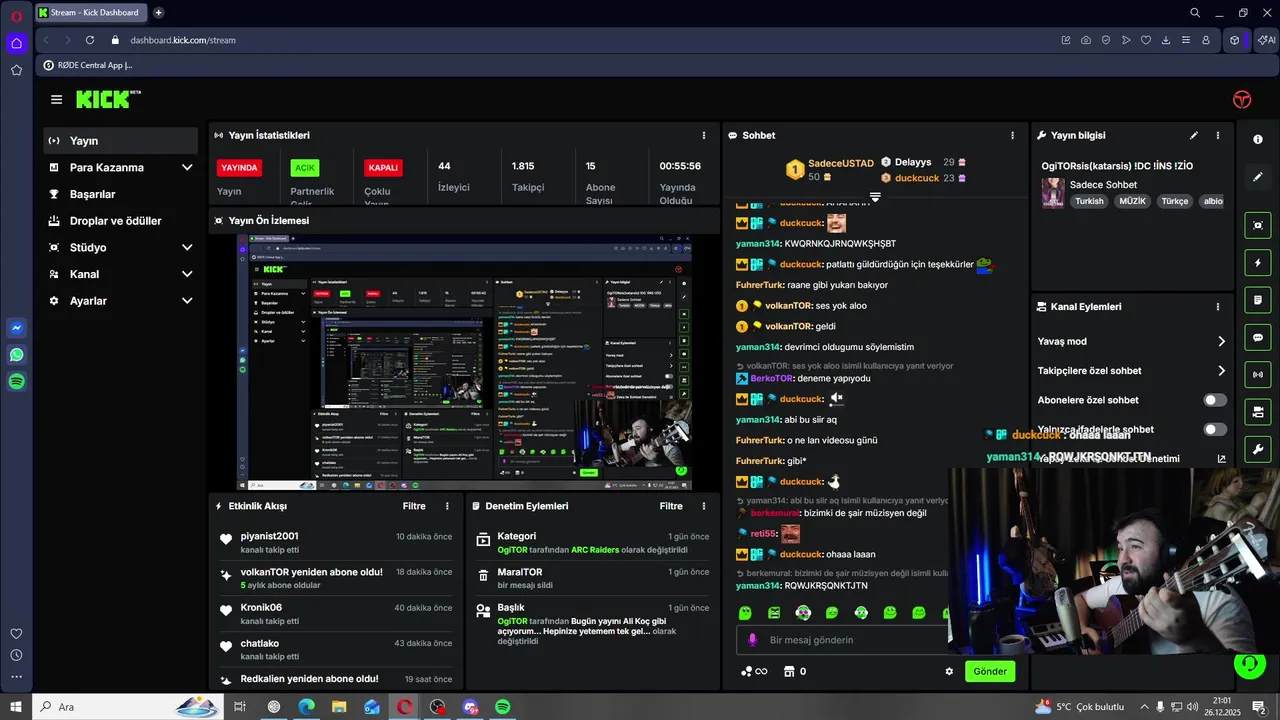This screenshot has width=1280, height=720.
Task: Open Takipçilere özel sohbet options arrow
Action: [1221, 371]
